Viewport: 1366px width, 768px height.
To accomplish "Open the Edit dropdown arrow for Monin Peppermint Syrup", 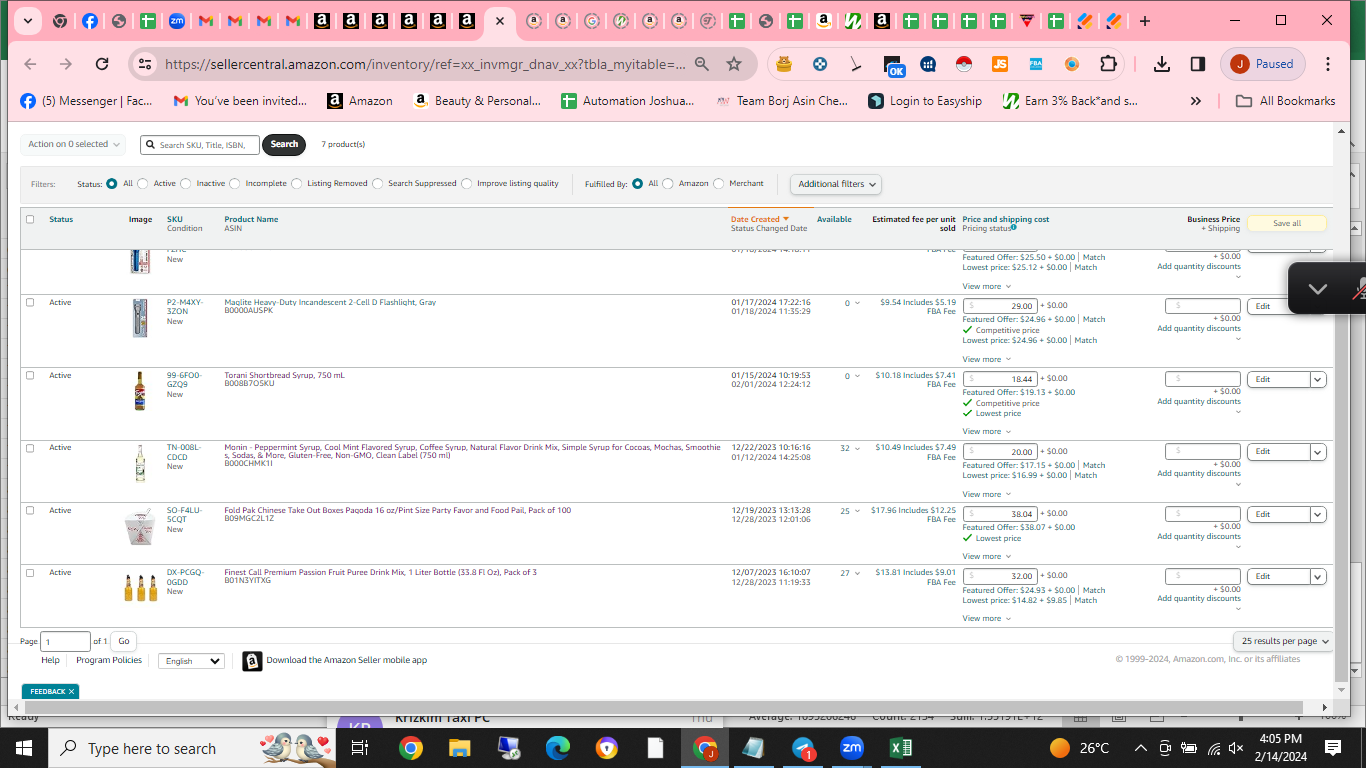I will tap(1318, 452).
